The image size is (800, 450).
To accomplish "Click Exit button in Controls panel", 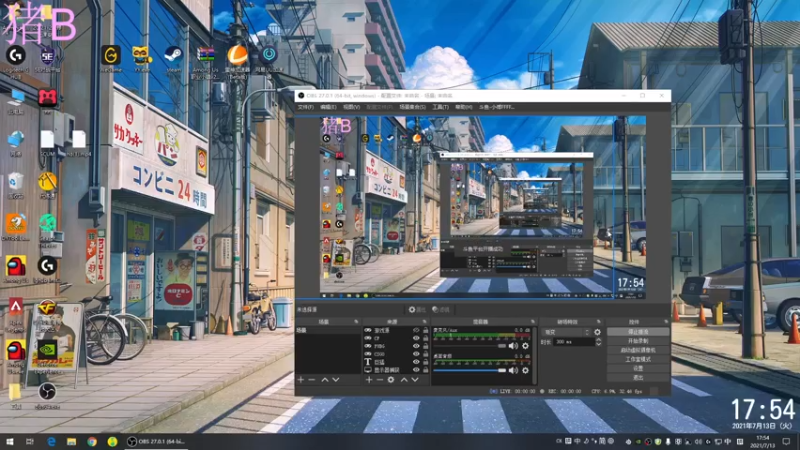I will tap(638, 378).
